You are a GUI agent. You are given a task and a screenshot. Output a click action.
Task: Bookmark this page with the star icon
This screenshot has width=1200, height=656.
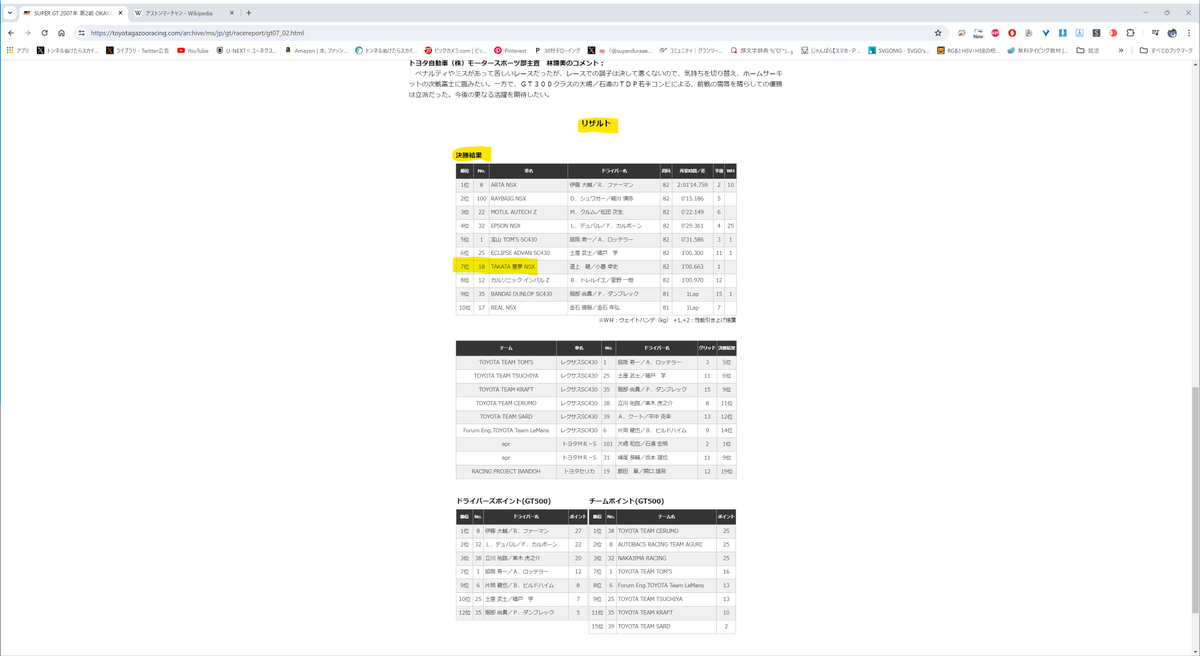(x=938, y=32)
